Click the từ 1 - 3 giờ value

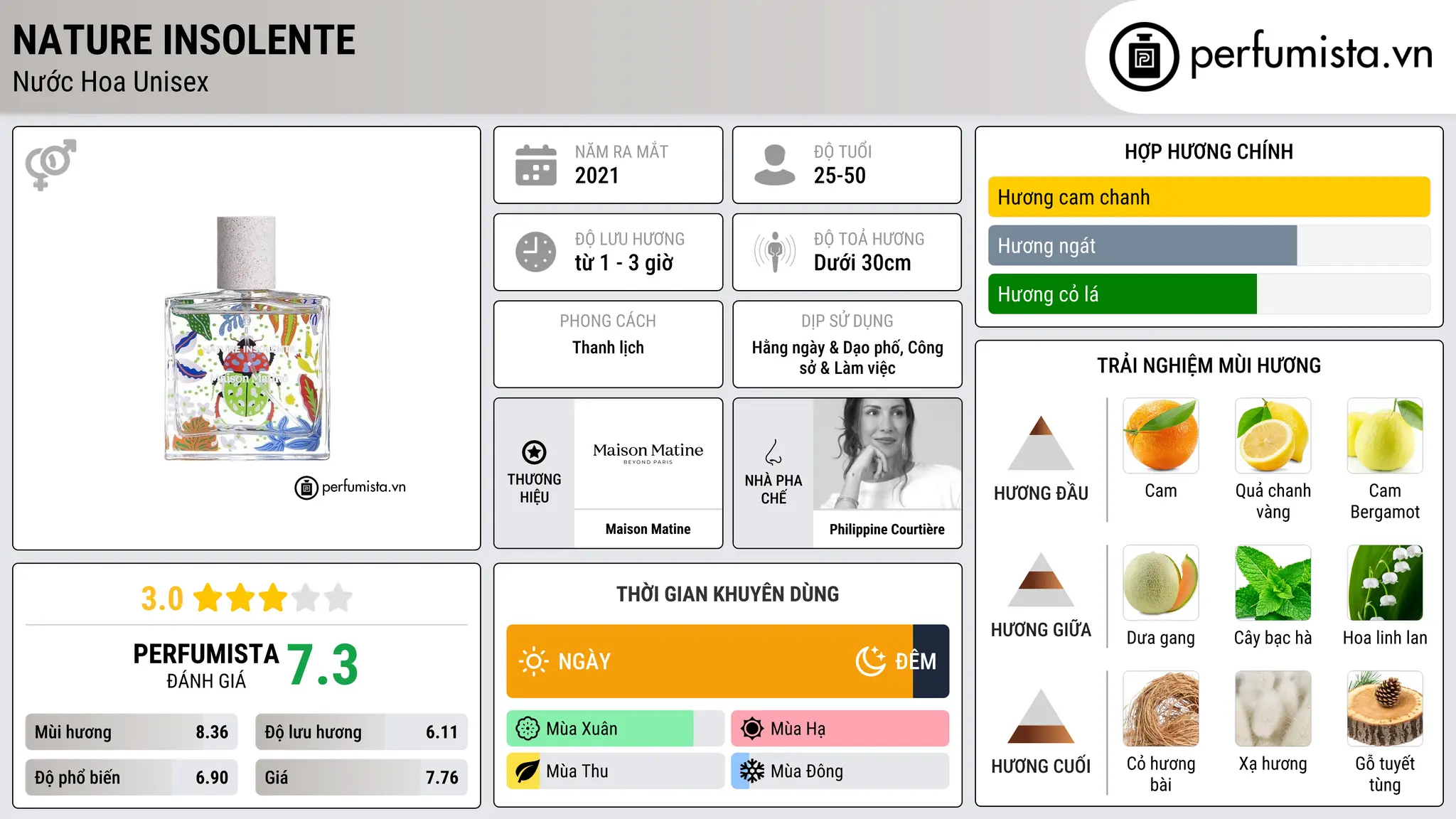(x=624, y=263)
